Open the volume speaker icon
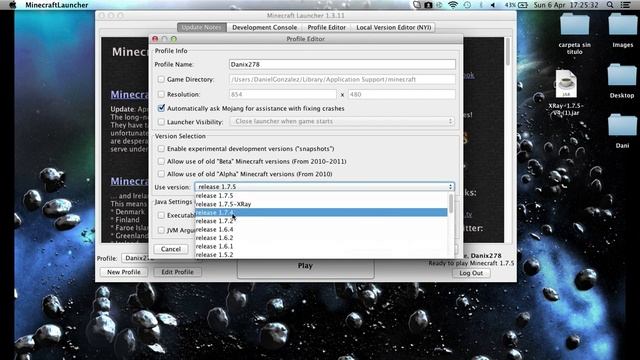The width and height of the screenshot is (640, 360). click(493, 5)
